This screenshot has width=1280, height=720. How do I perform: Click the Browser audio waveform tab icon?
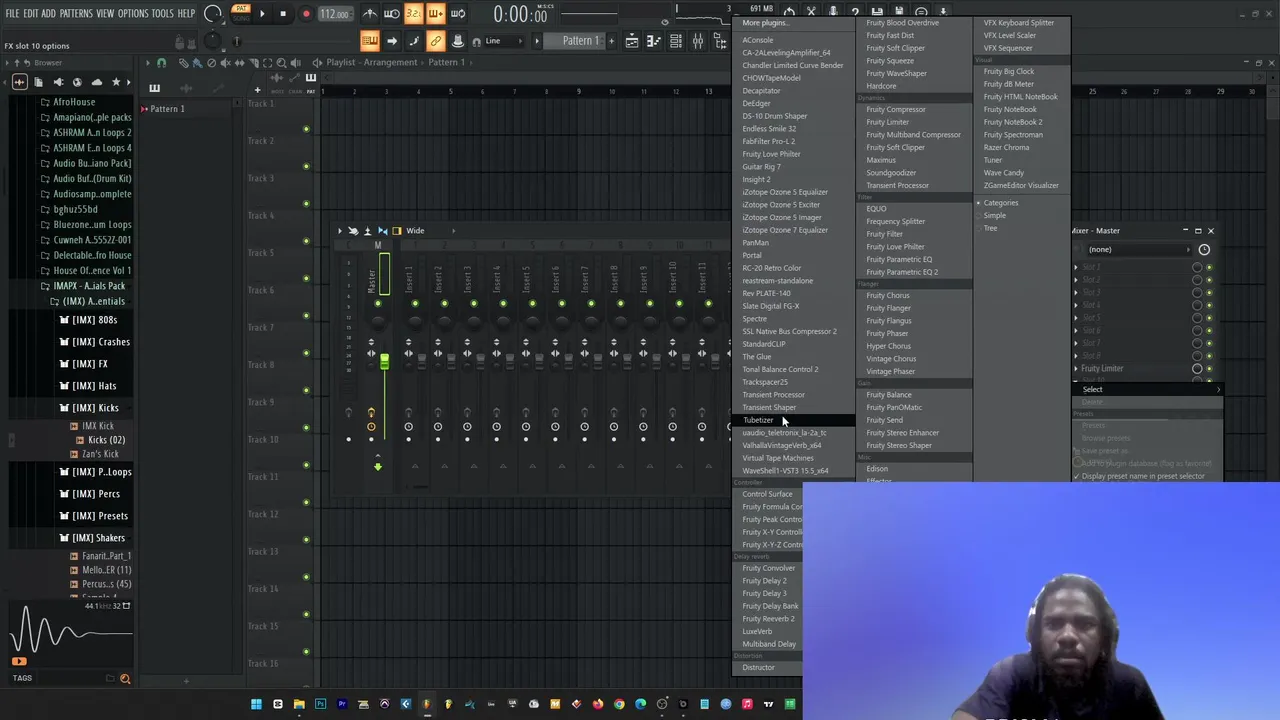[20, 82]
